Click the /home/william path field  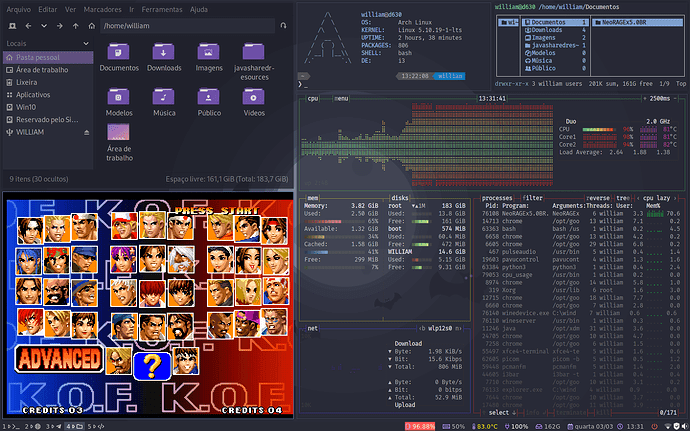click(188, 26)
